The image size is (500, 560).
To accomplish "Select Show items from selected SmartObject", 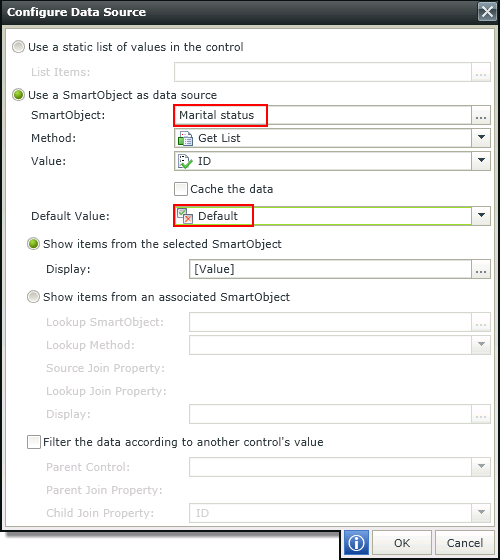I will [33, 244].
